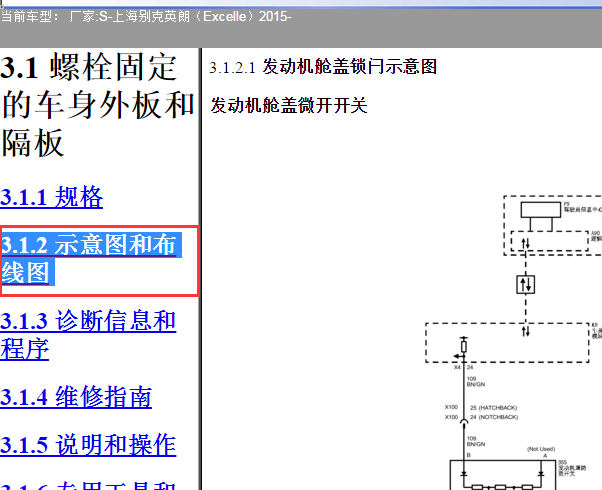602x490 pixels.
Task: Click the 当前车型 Excelle 2015 header text
Action: click(146, 17)
